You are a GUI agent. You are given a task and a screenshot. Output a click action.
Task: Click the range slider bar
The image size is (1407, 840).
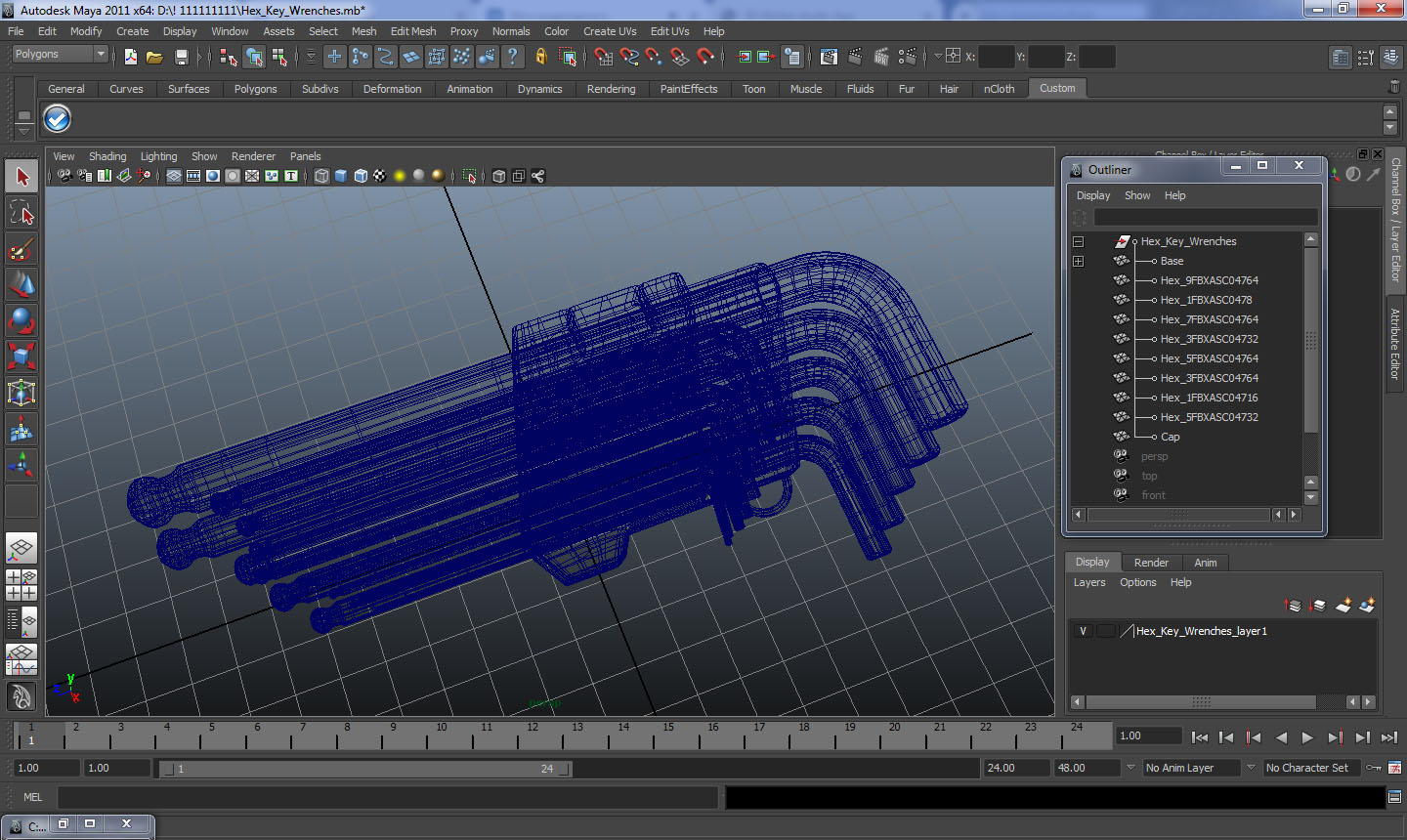(x=365, y=769)
